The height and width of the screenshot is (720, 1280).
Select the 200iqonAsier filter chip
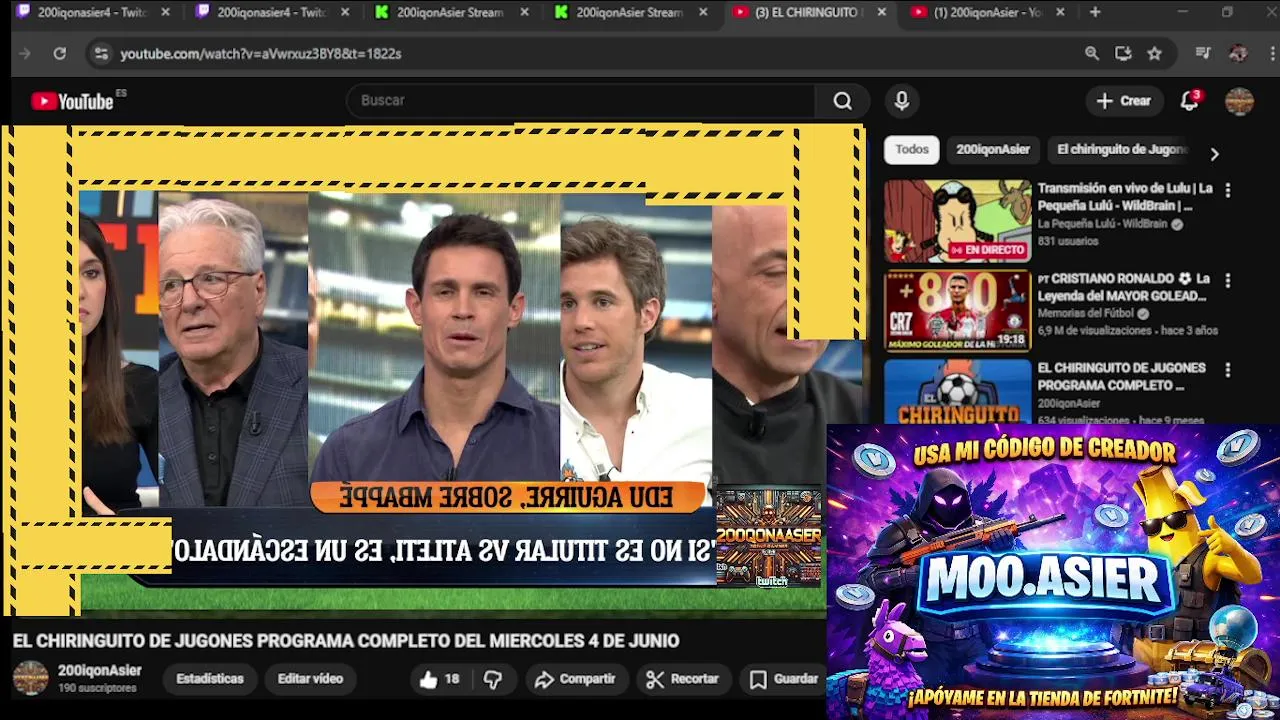992,150
